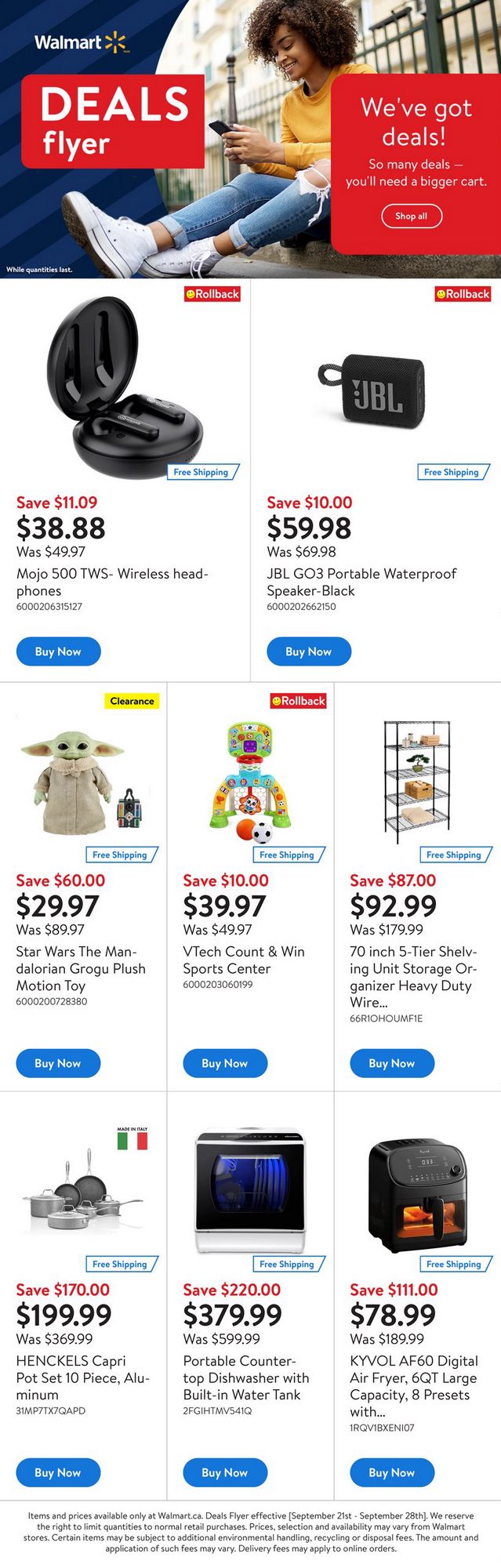Click Free Shipping tag under shelving unit
Viewport: 501px width, 1568px height.
pyautogui.click(x=454, y=855)
